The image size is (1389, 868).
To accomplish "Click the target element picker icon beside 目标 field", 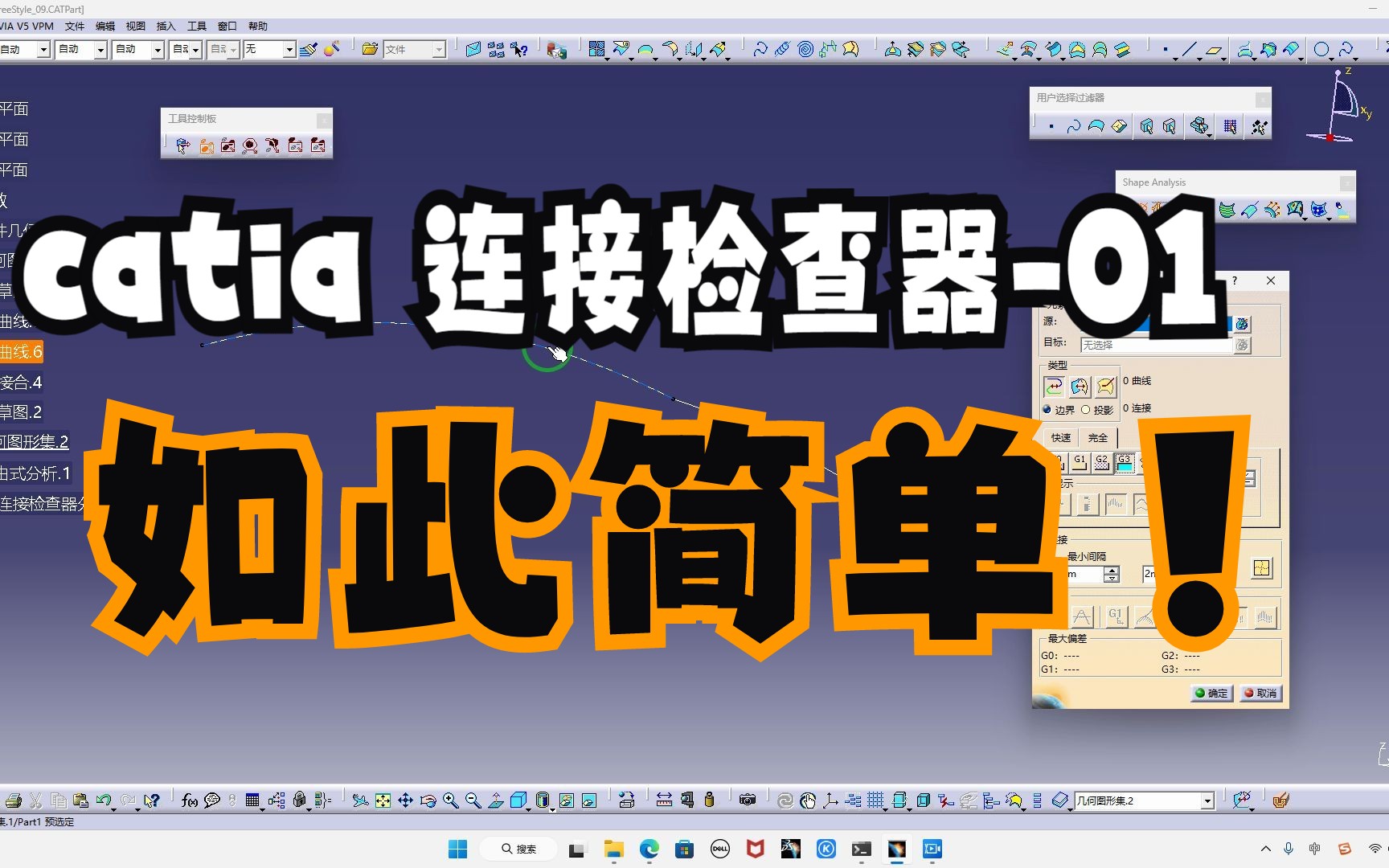I will pyautogui.click(x=1243, y=345).
